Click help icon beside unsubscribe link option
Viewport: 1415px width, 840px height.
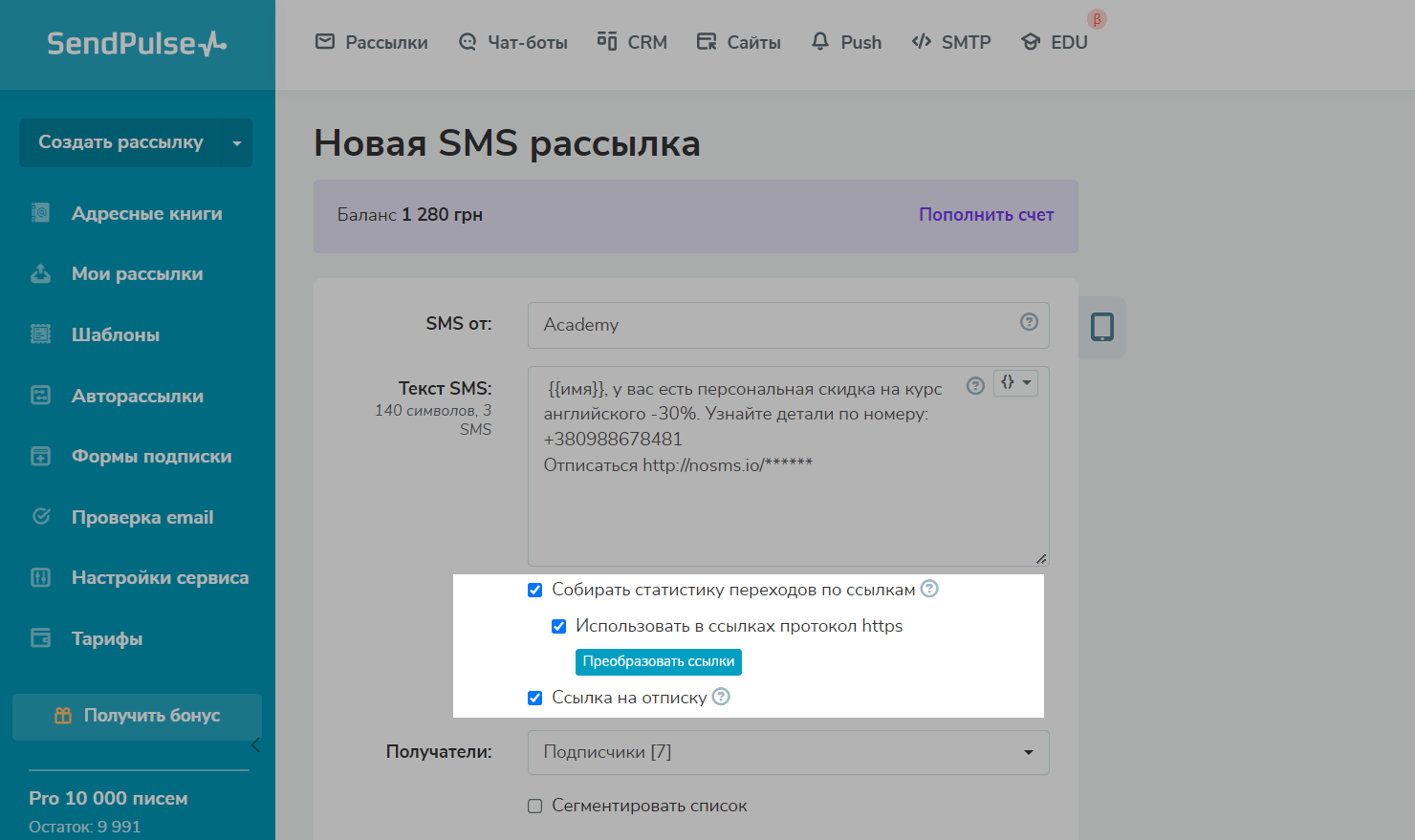[x=721, y=697]
